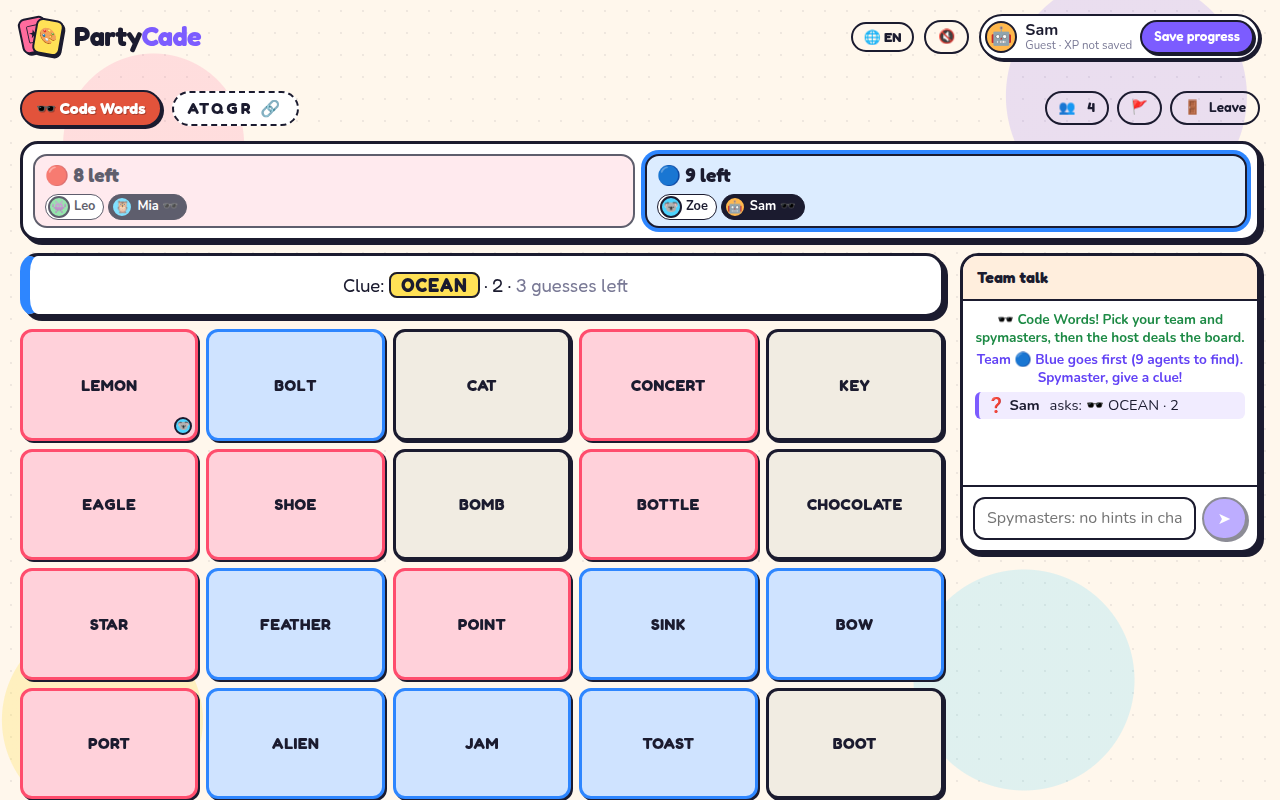Image resolution: width=1280 pixels, height=800 pixels.
Task: Select the Code Words game tab
Action: tap(91, 108)
